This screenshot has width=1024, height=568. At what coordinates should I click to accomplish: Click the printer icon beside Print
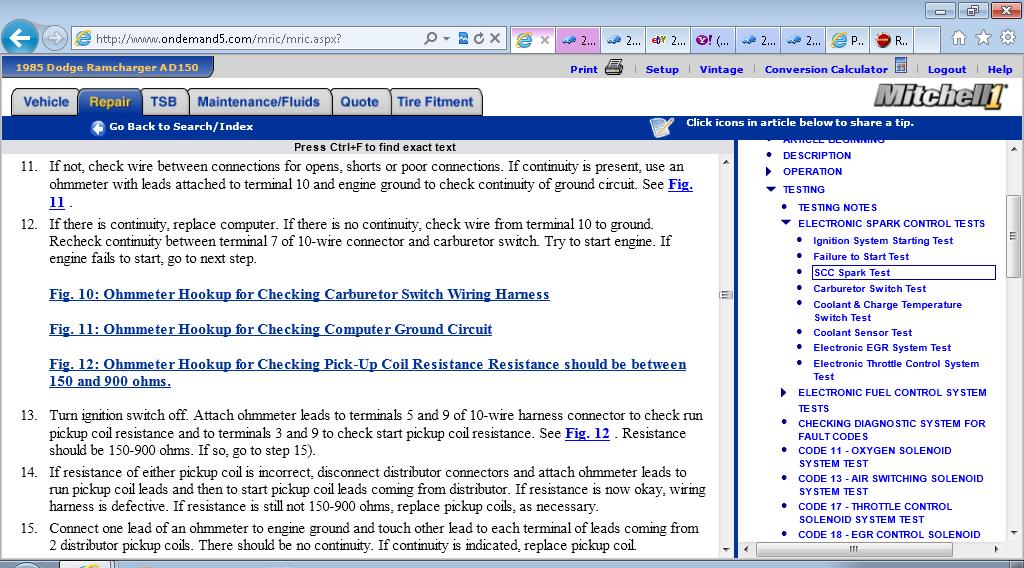coord(614,68)
